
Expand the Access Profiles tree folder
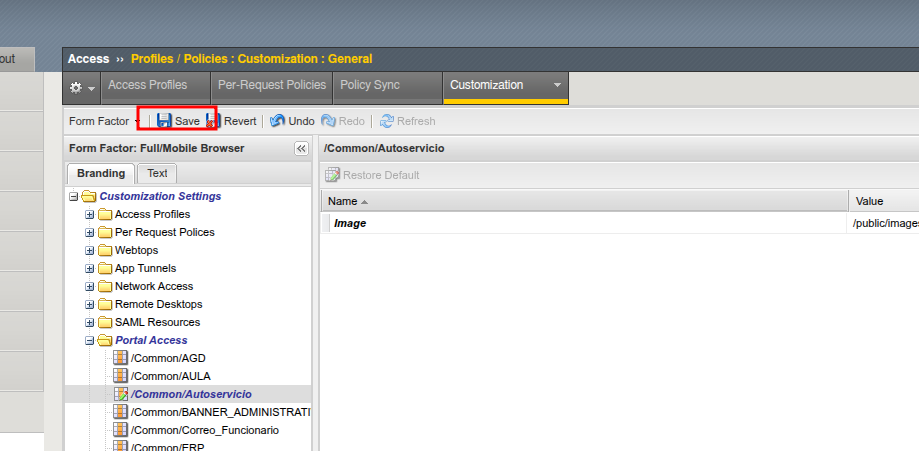click(x=90, y=214)
